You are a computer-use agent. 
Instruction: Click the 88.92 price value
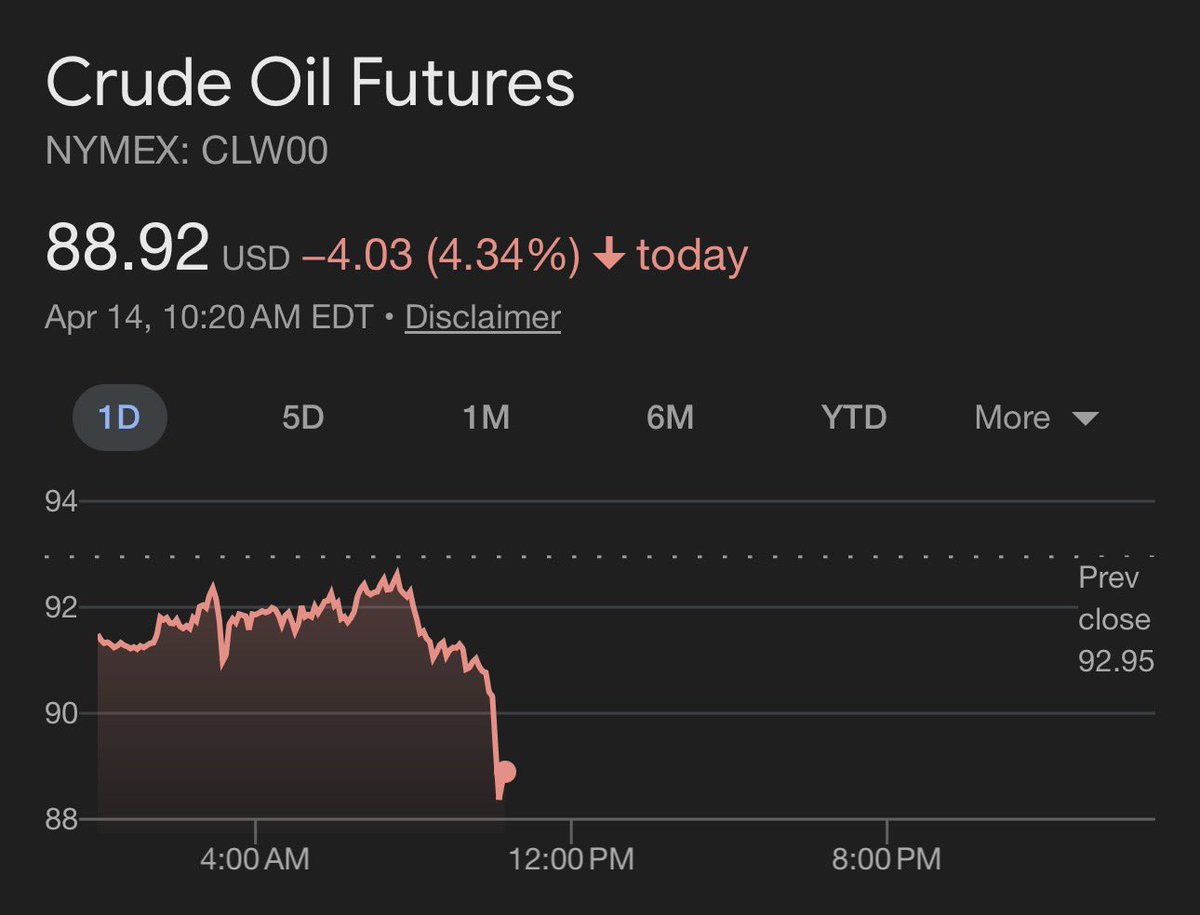pos(127,248)
